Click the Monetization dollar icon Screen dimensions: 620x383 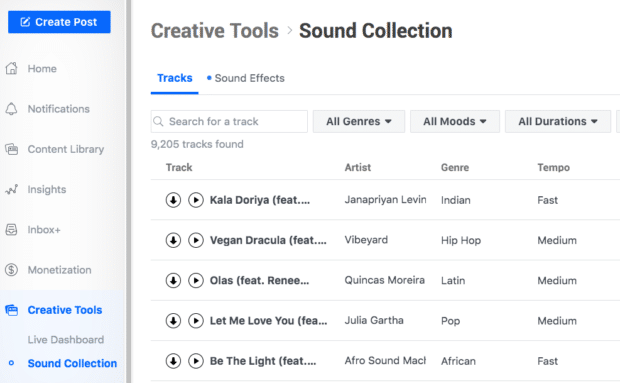[11, 270]
